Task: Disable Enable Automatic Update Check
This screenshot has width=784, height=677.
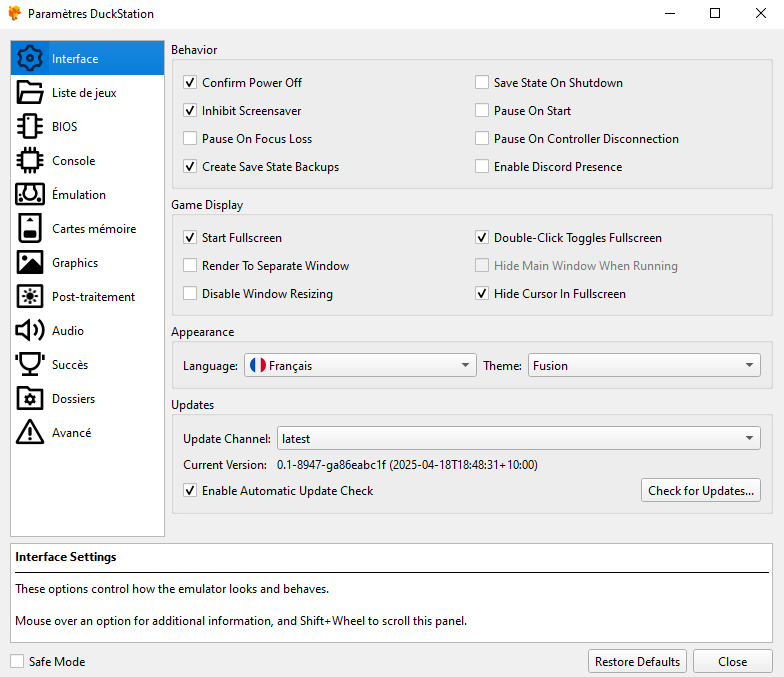Action: [x=190, y=490]
